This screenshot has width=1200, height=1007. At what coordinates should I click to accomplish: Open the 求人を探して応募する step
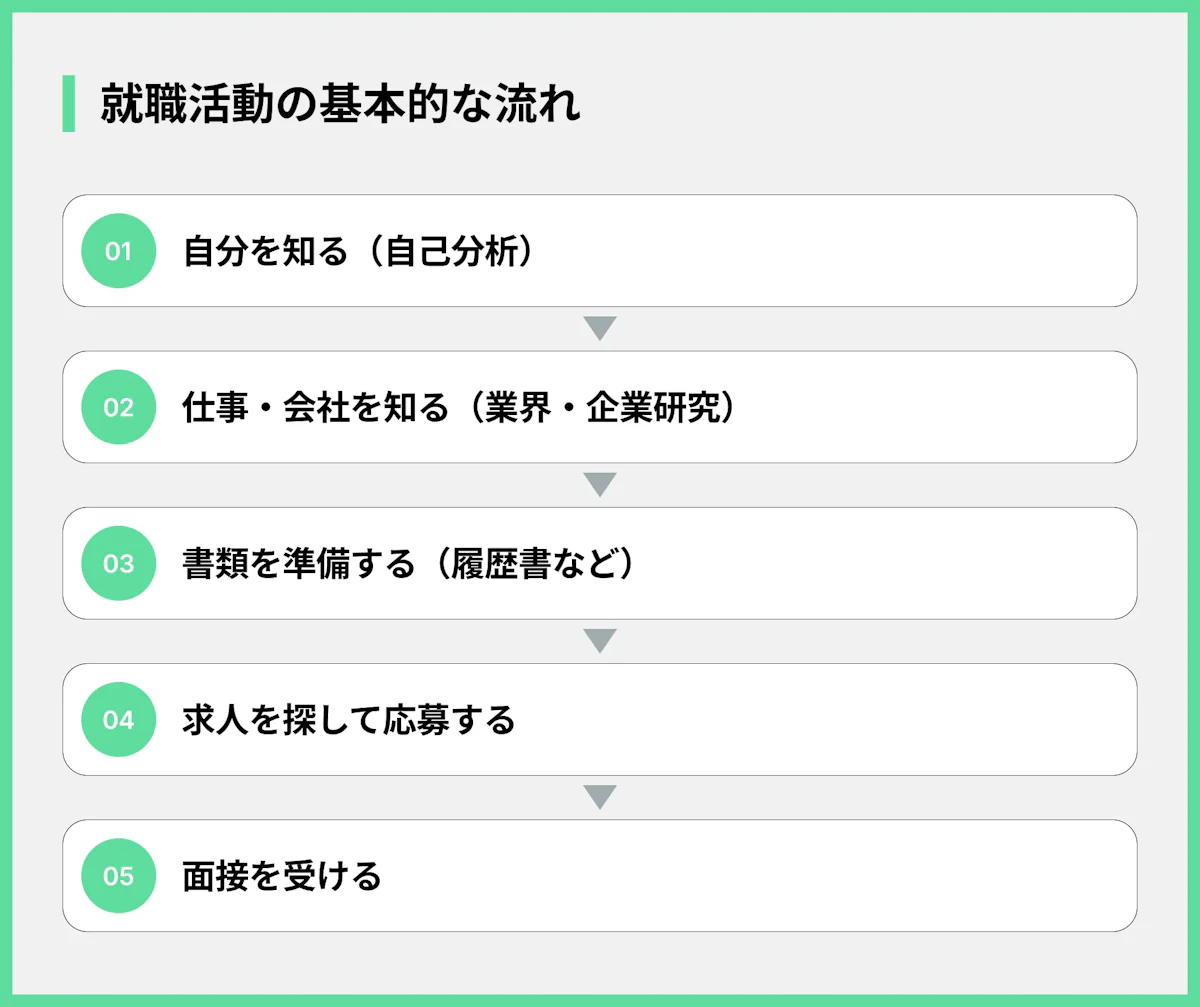click(x=349, y=719)
